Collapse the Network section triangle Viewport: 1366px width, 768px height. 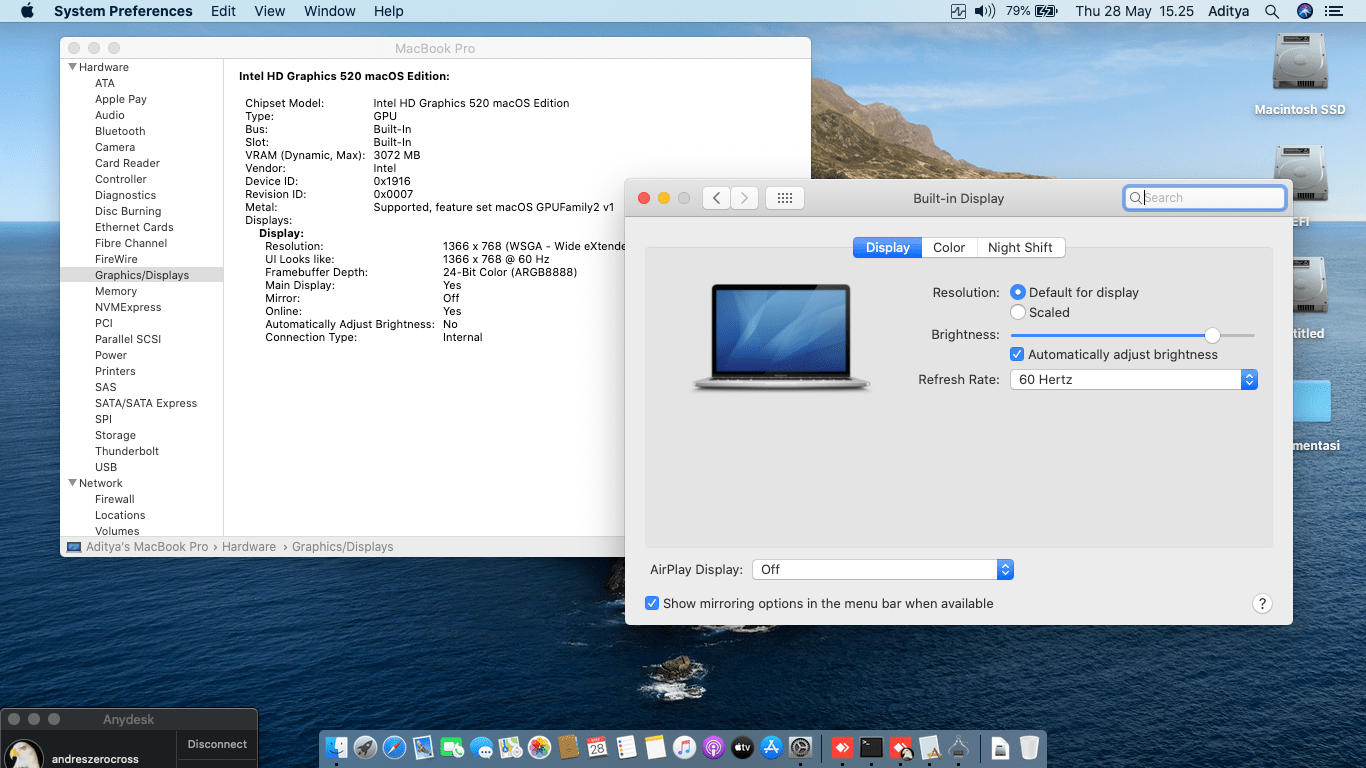click(72, 483)
